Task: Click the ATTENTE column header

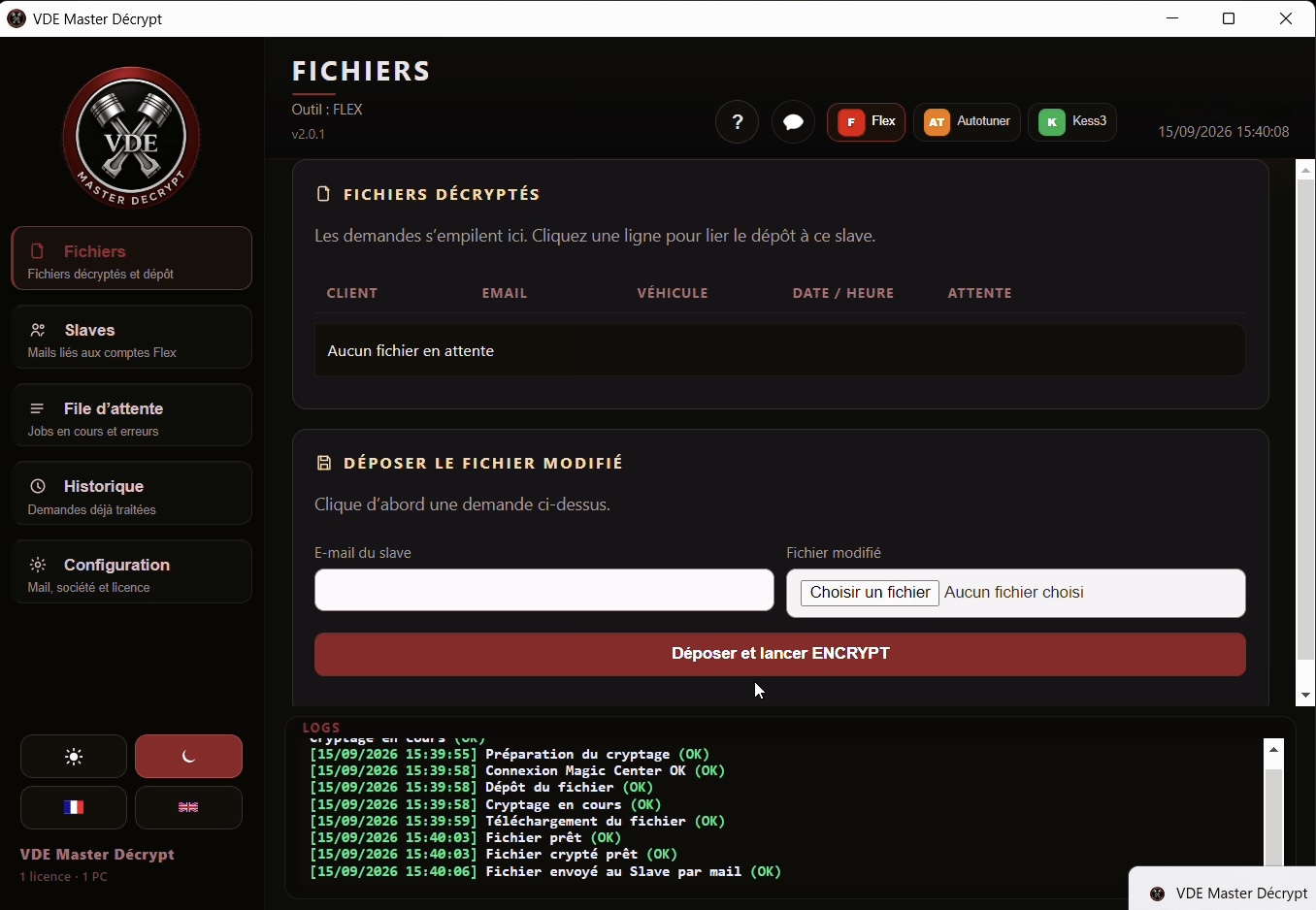Action: pyautogui.click(x=981, y=293)
